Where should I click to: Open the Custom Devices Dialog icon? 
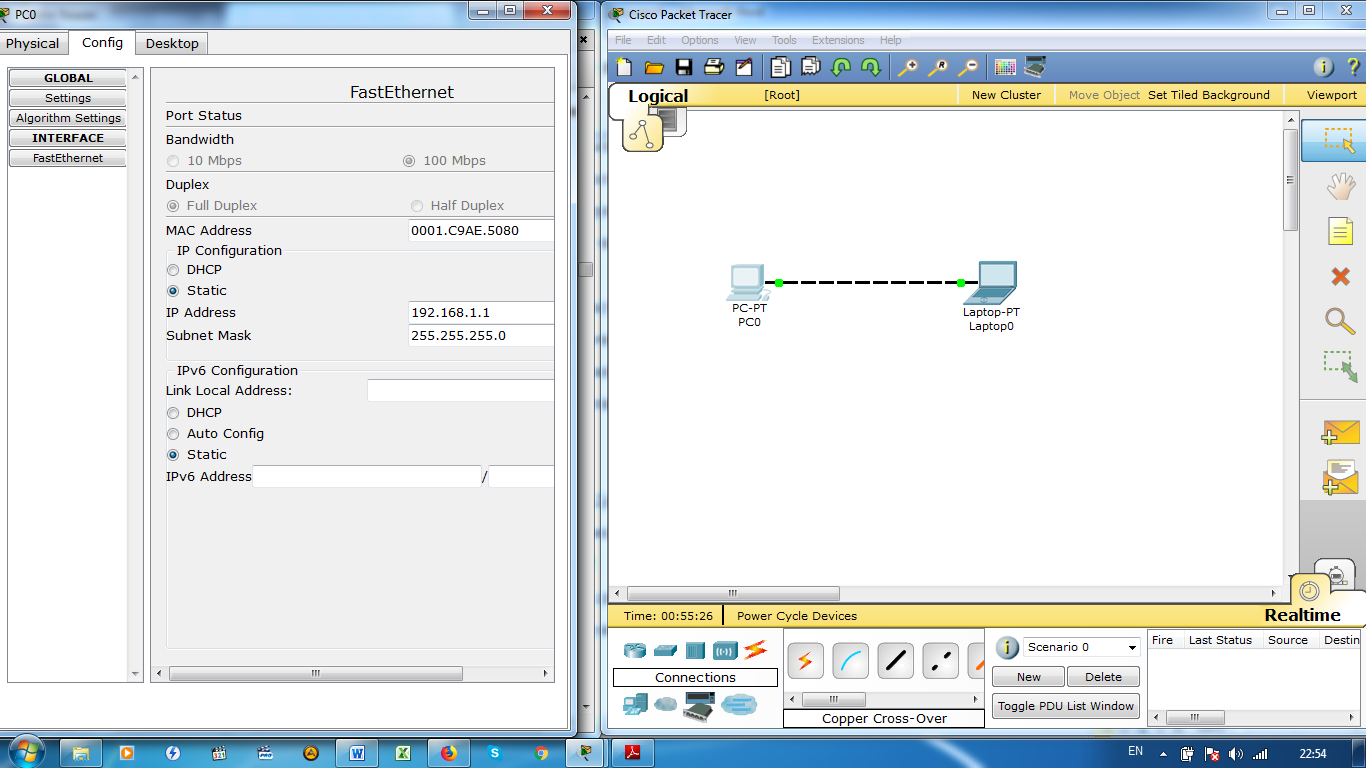1035,67
